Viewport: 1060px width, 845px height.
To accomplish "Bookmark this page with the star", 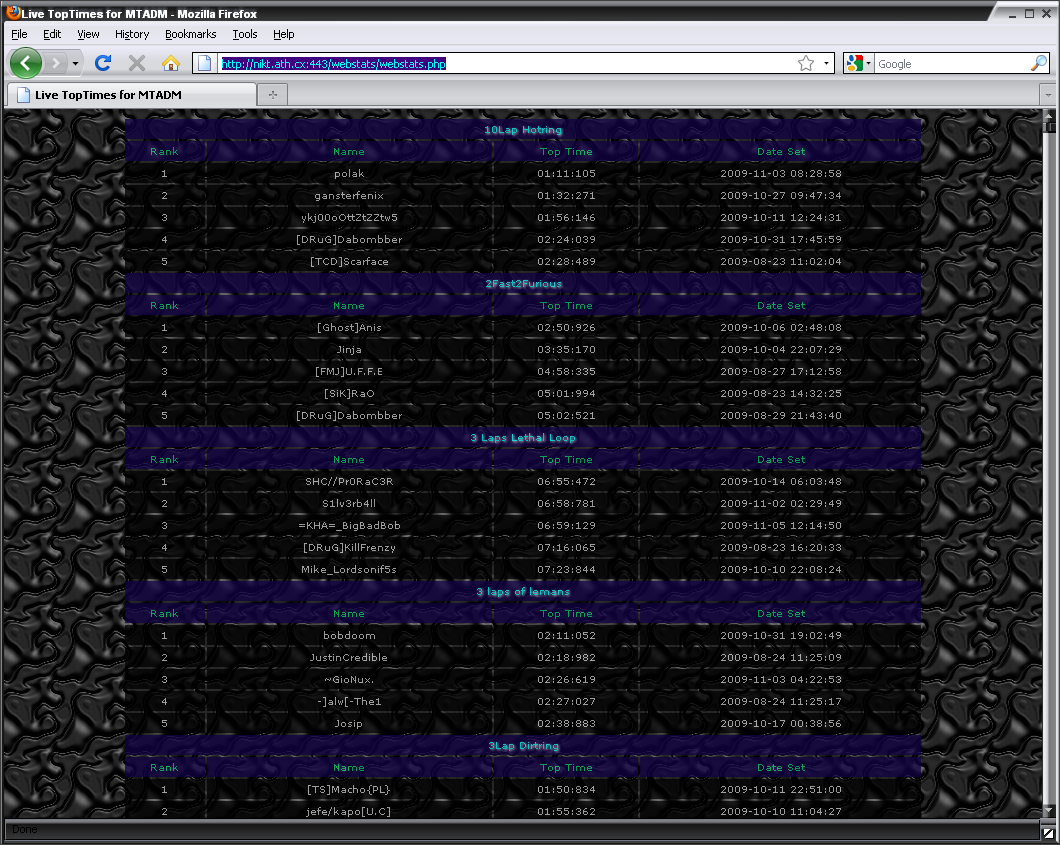I will point(806,64).
